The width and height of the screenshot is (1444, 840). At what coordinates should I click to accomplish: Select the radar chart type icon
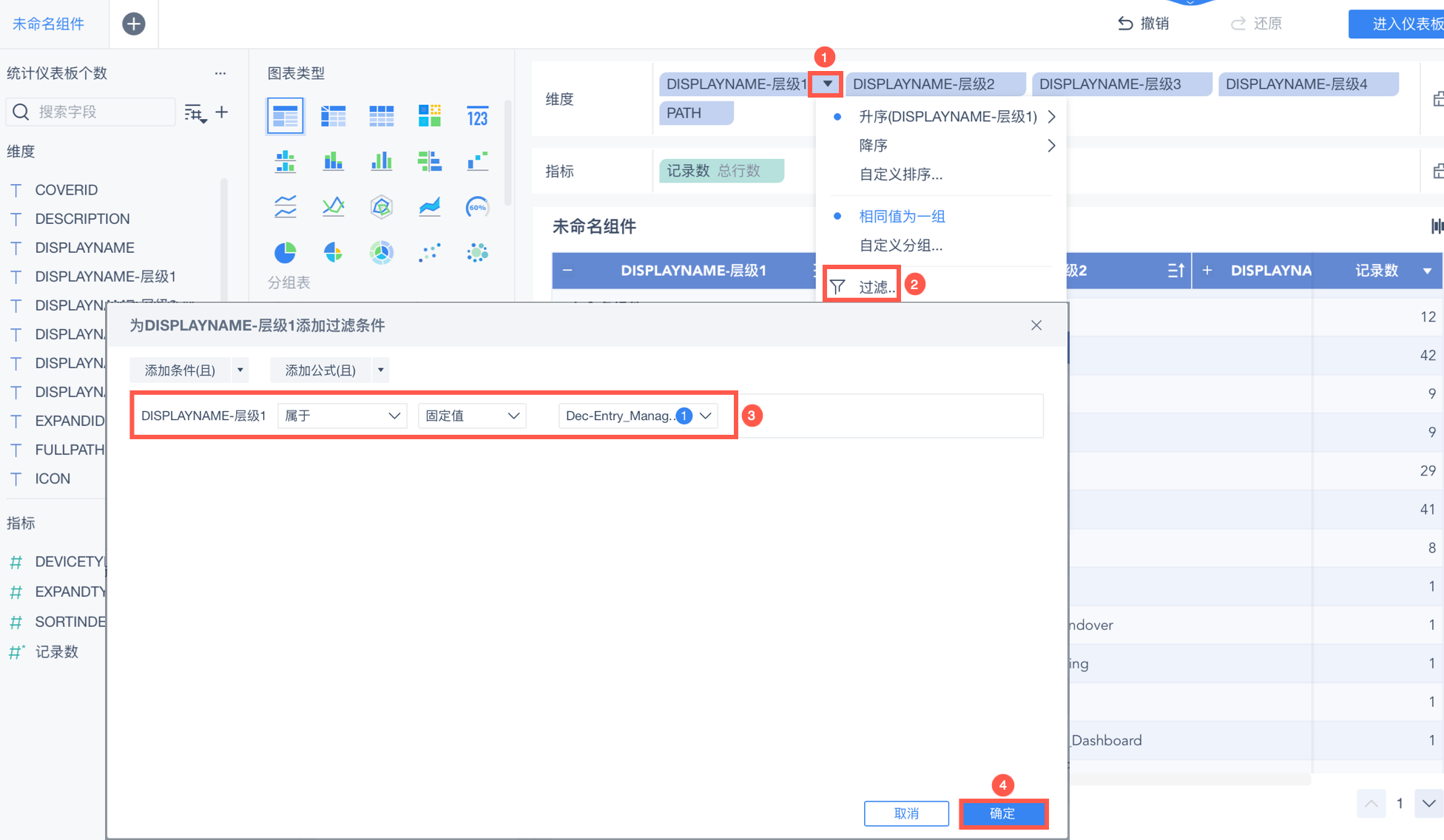381,207
